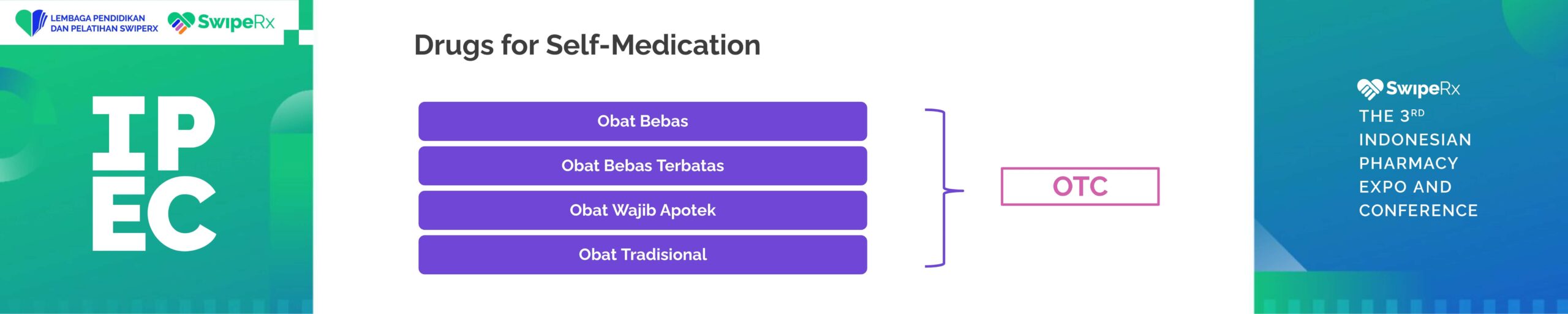Select the Obat Tradisional bar
Viewport: 1568px width, 314px height.
(x=643, y=255)
